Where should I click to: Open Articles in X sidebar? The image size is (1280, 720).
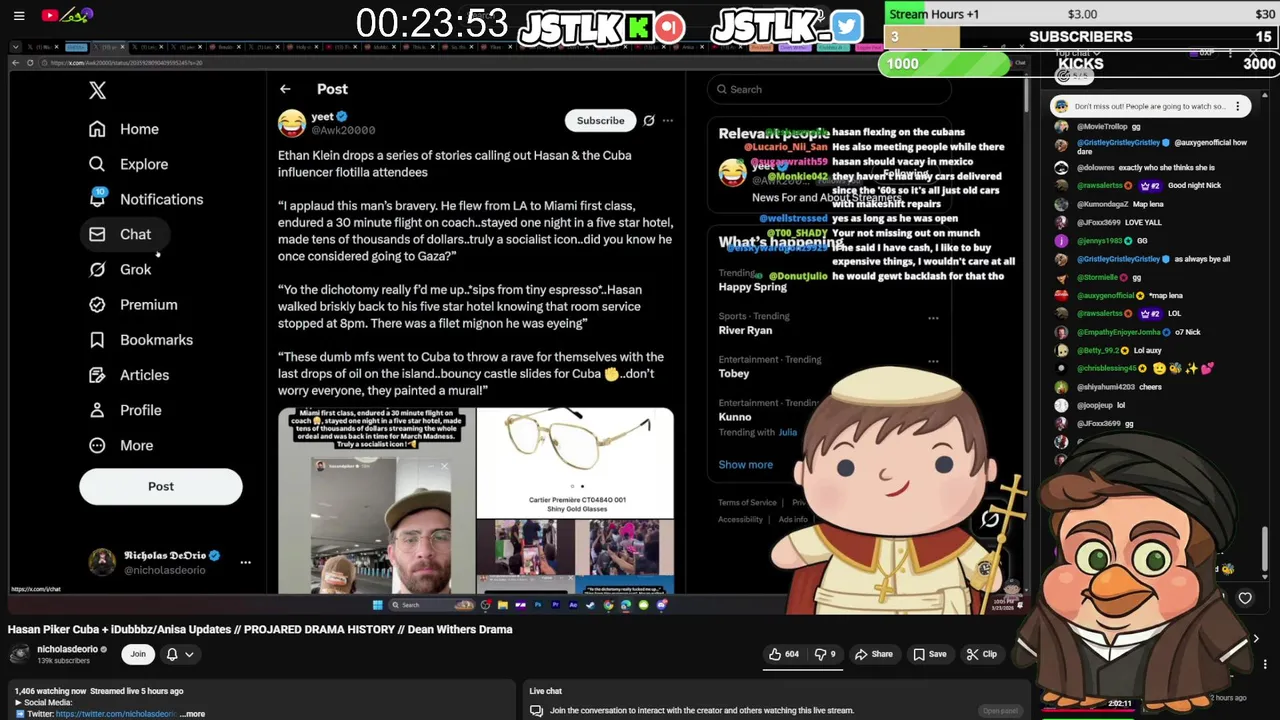pos(129,375)
